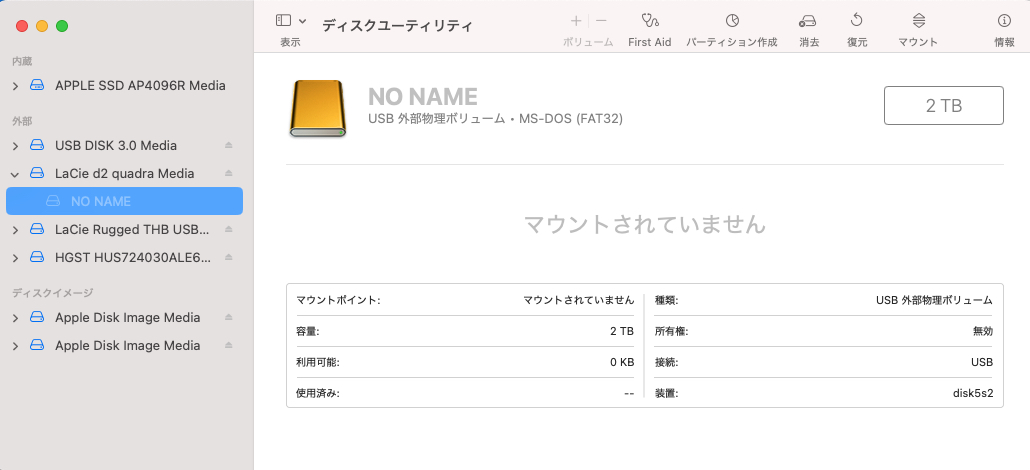Viewport: 1030px width, 470px height.
Task: Click the 2 TB capacity box
Action: pos(943,106)
